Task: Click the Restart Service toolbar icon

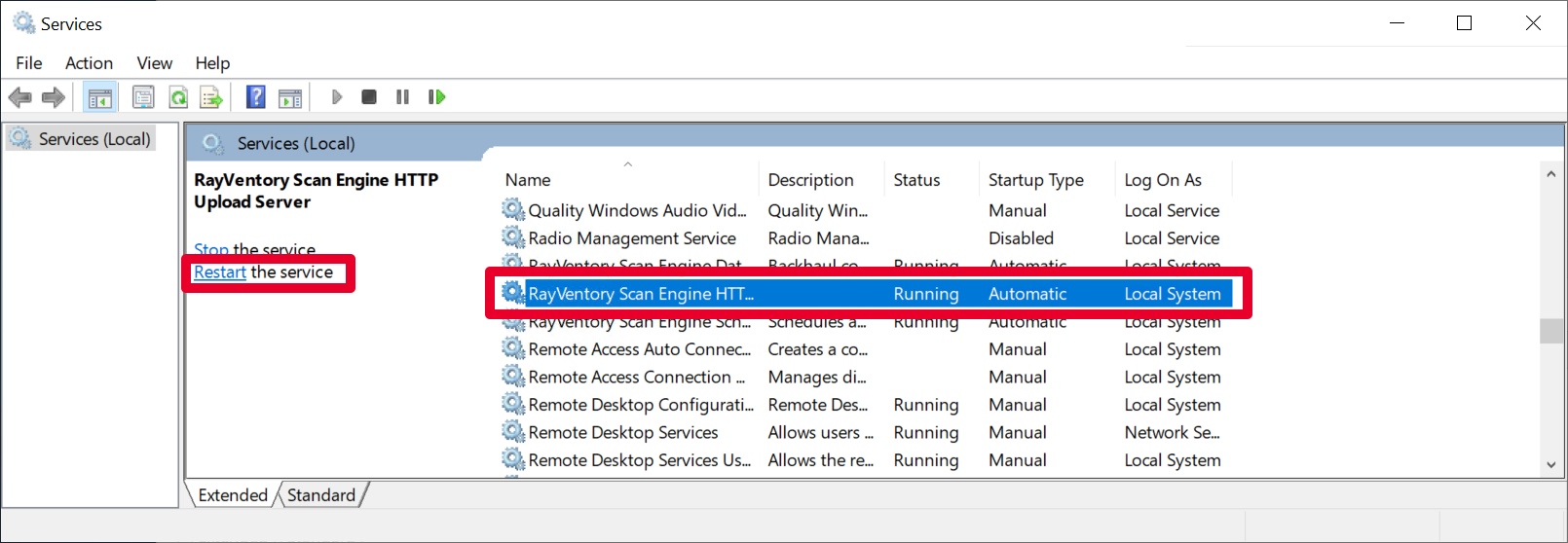Action: 436,97
